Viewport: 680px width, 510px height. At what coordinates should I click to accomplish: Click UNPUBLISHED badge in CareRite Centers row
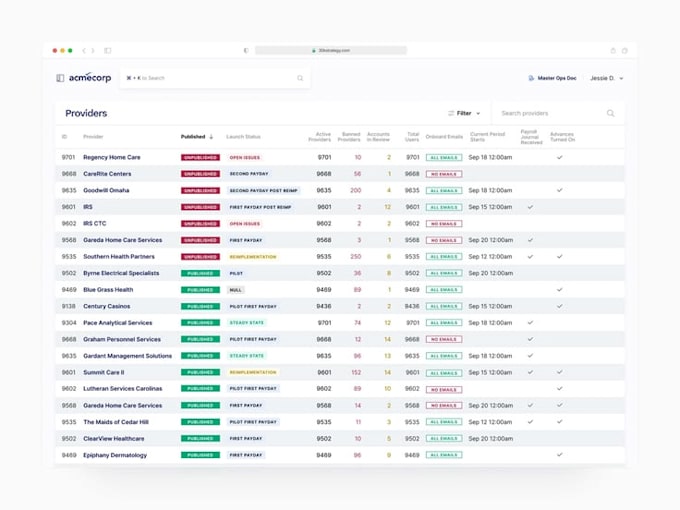coord(200,174)
